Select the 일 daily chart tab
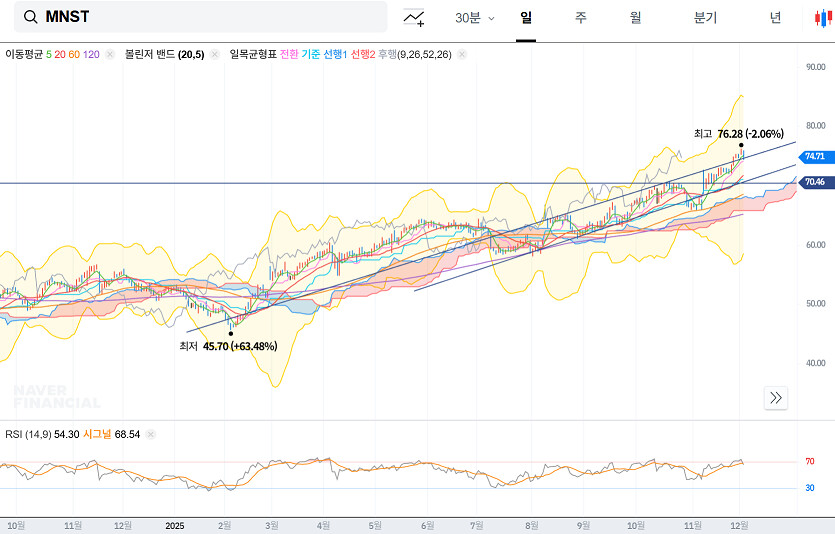This screenshot has width=835, height=534. point(526,18)
